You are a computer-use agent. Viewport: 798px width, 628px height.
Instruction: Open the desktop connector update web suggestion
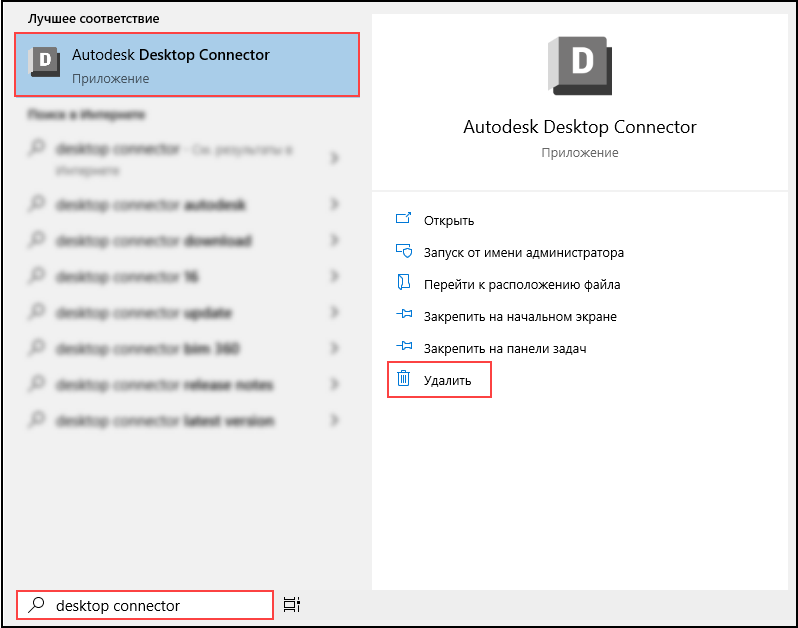(x=185, y=312)
